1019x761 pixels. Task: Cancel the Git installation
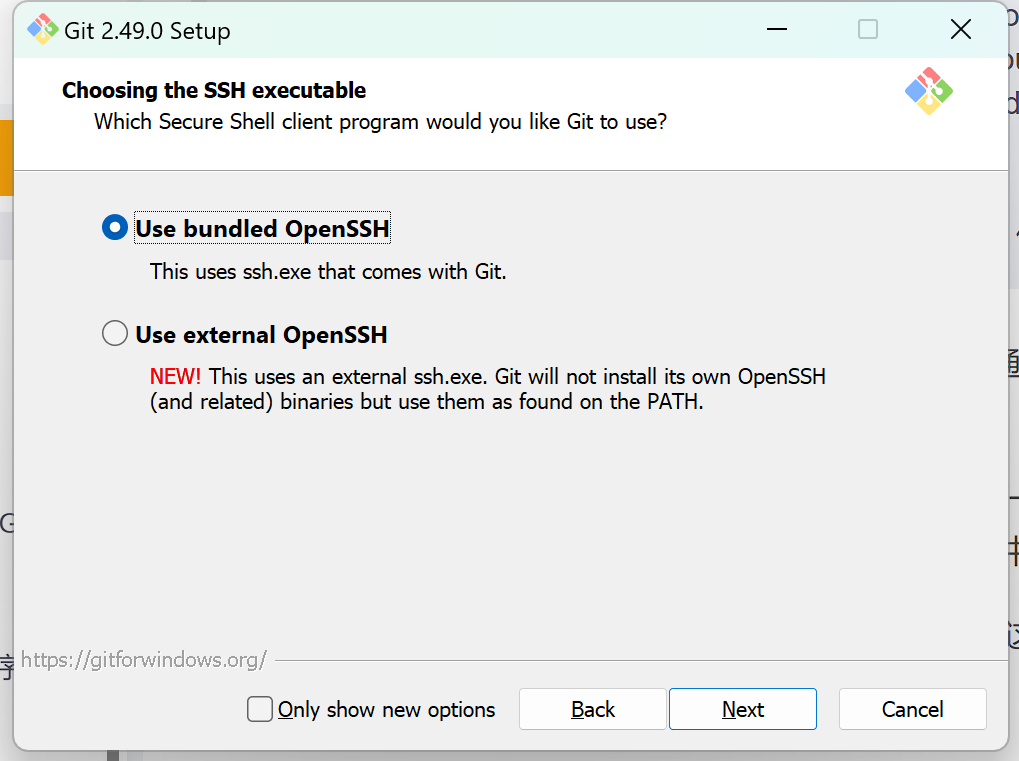pos(912,709)
